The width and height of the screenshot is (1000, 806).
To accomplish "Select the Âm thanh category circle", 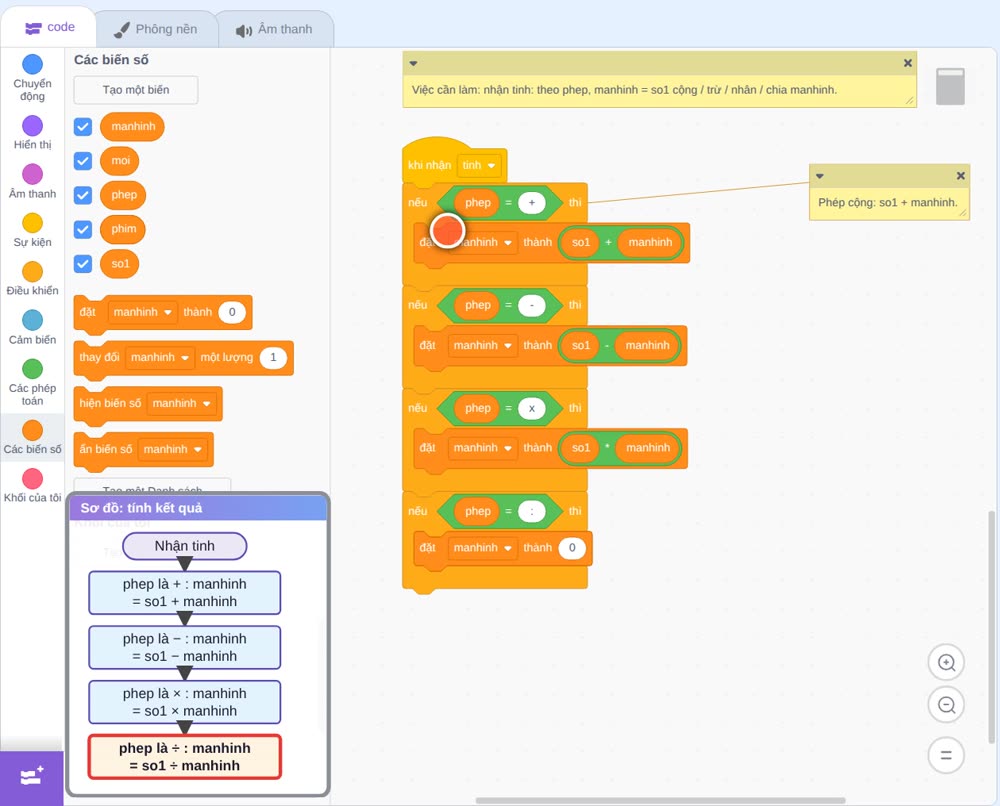I will (x=32, y=174).
